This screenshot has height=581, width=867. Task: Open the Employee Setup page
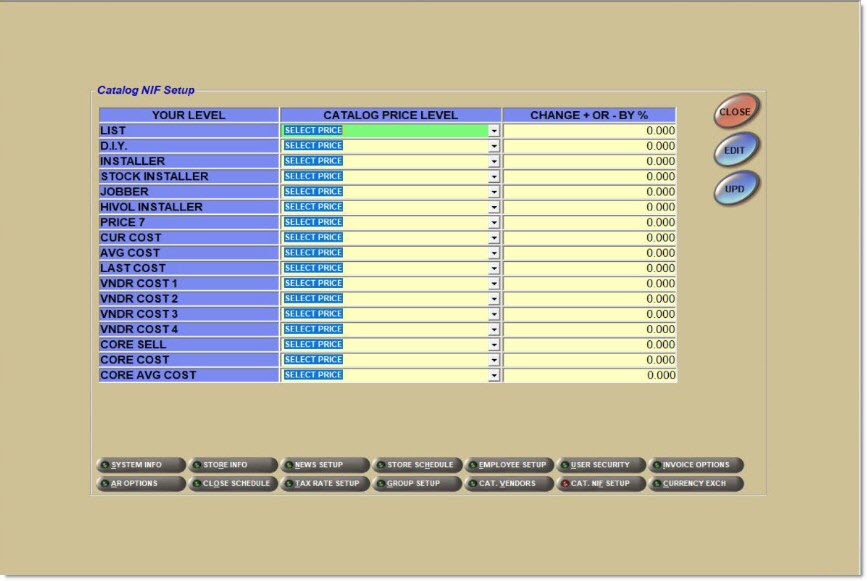509,465
